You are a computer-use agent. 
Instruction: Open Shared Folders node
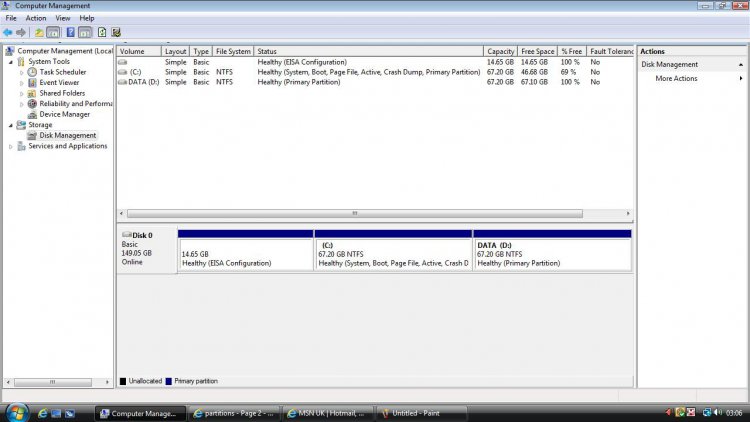62,93
